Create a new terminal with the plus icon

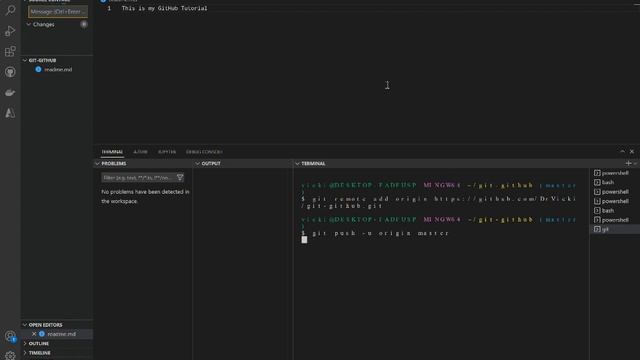tap(628, 163)
